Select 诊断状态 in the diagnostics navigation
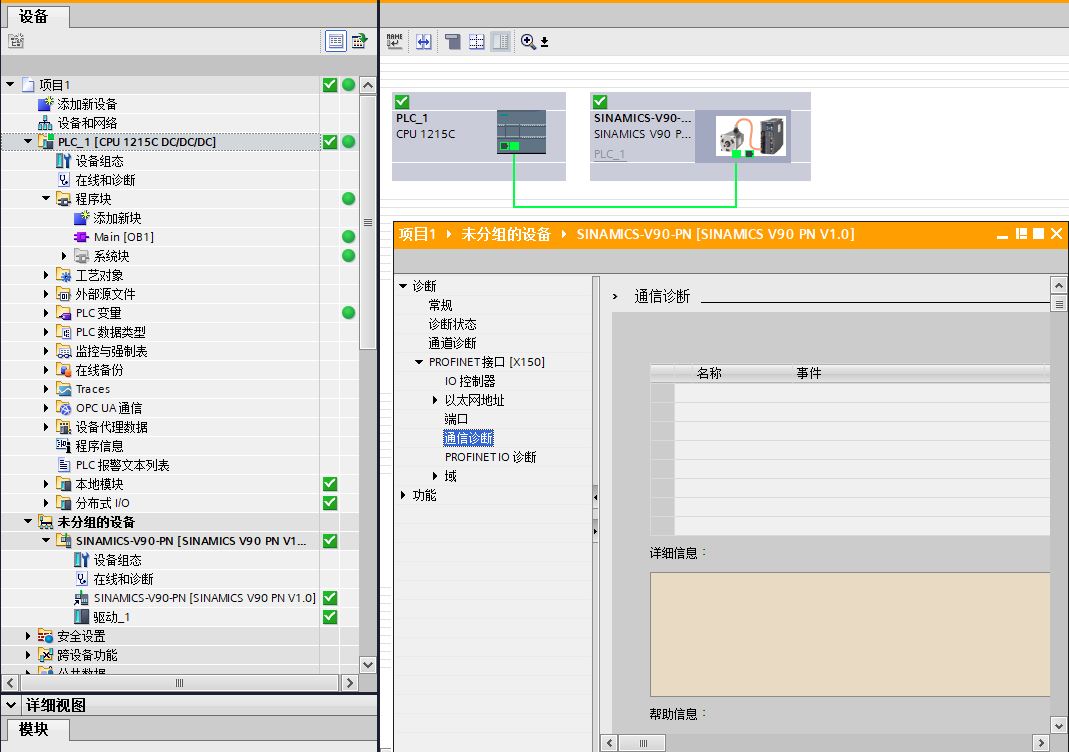Screen dimensions: 1069x752 click(x=453, y=325)
